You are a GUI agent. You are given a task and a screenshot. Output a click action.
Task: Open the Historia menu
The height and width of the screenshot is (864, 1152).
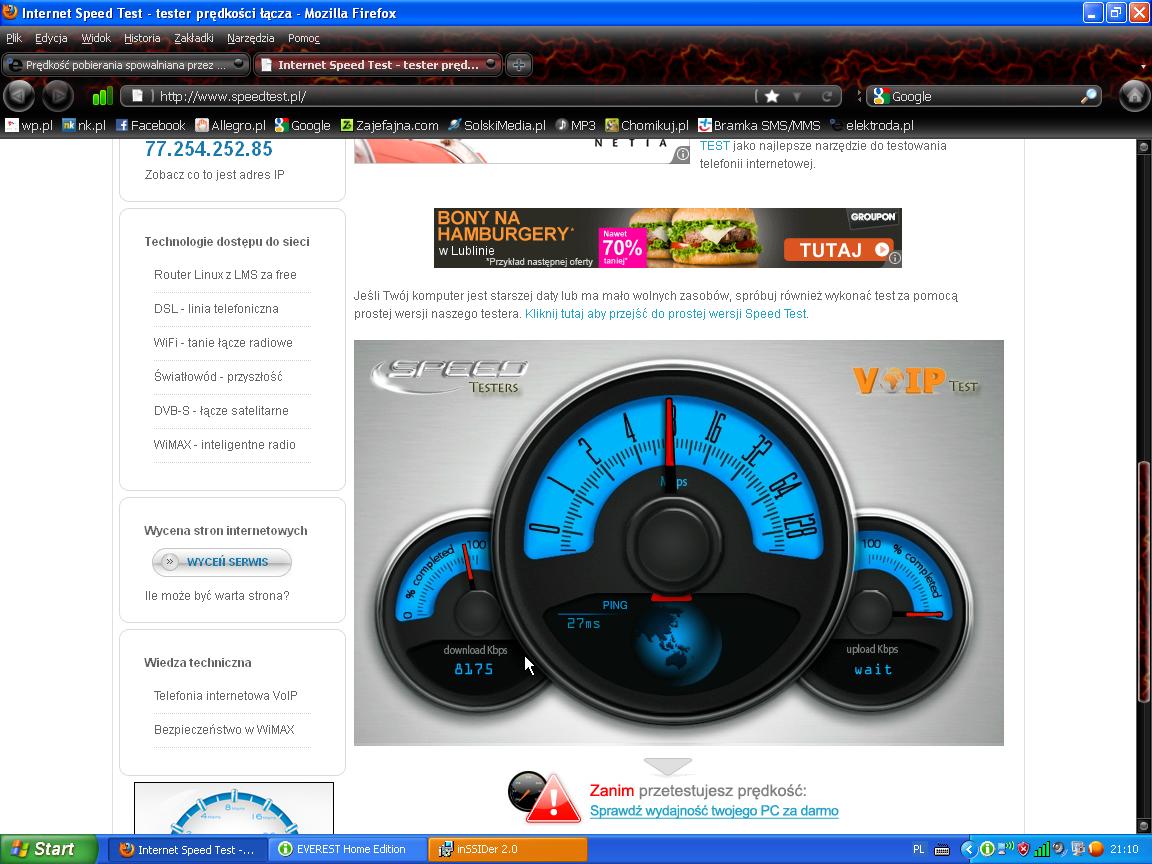[x=142, y=38]
